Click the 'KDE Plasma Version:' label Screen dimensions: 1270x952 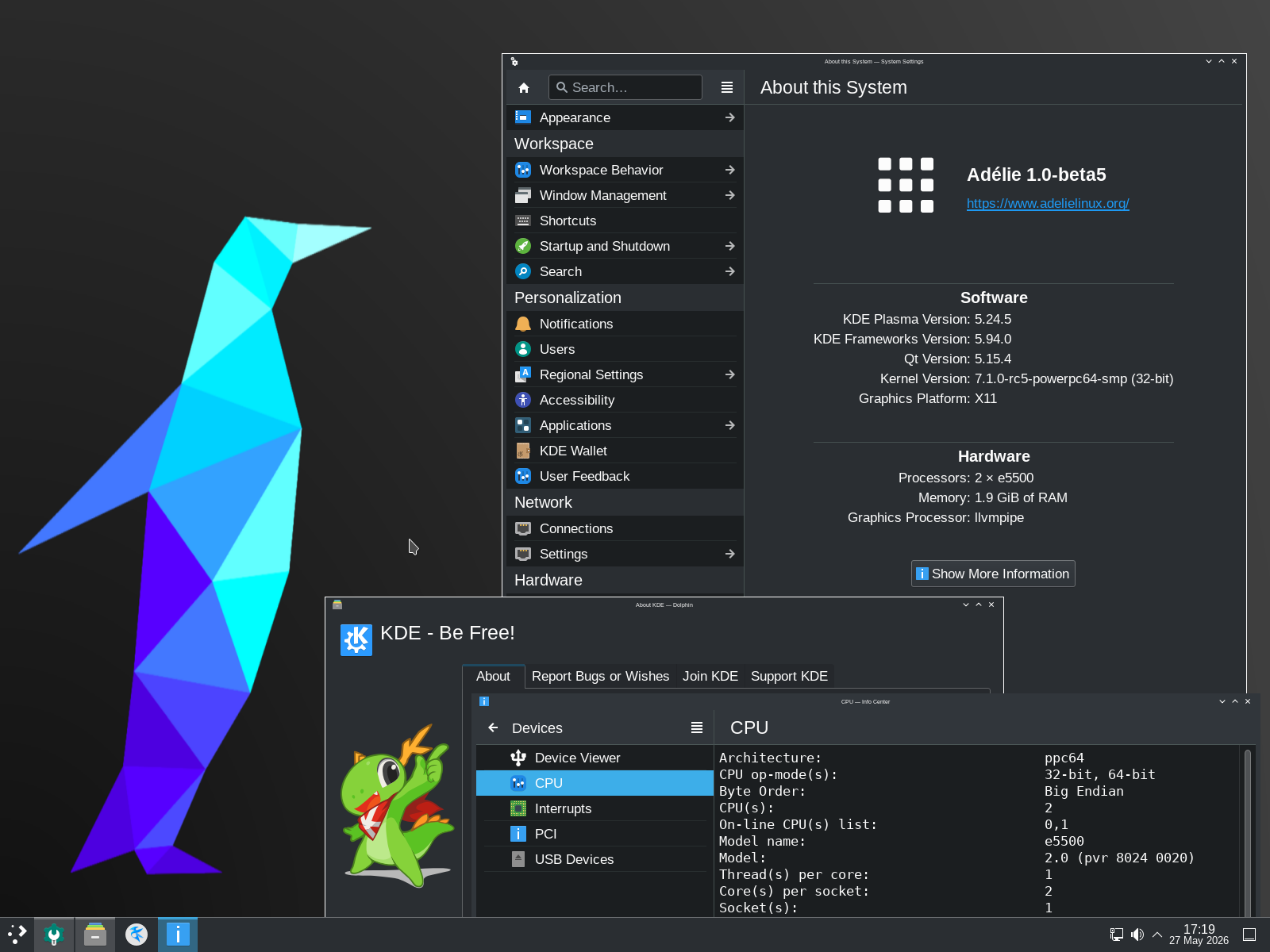click(x=906, y=319)
